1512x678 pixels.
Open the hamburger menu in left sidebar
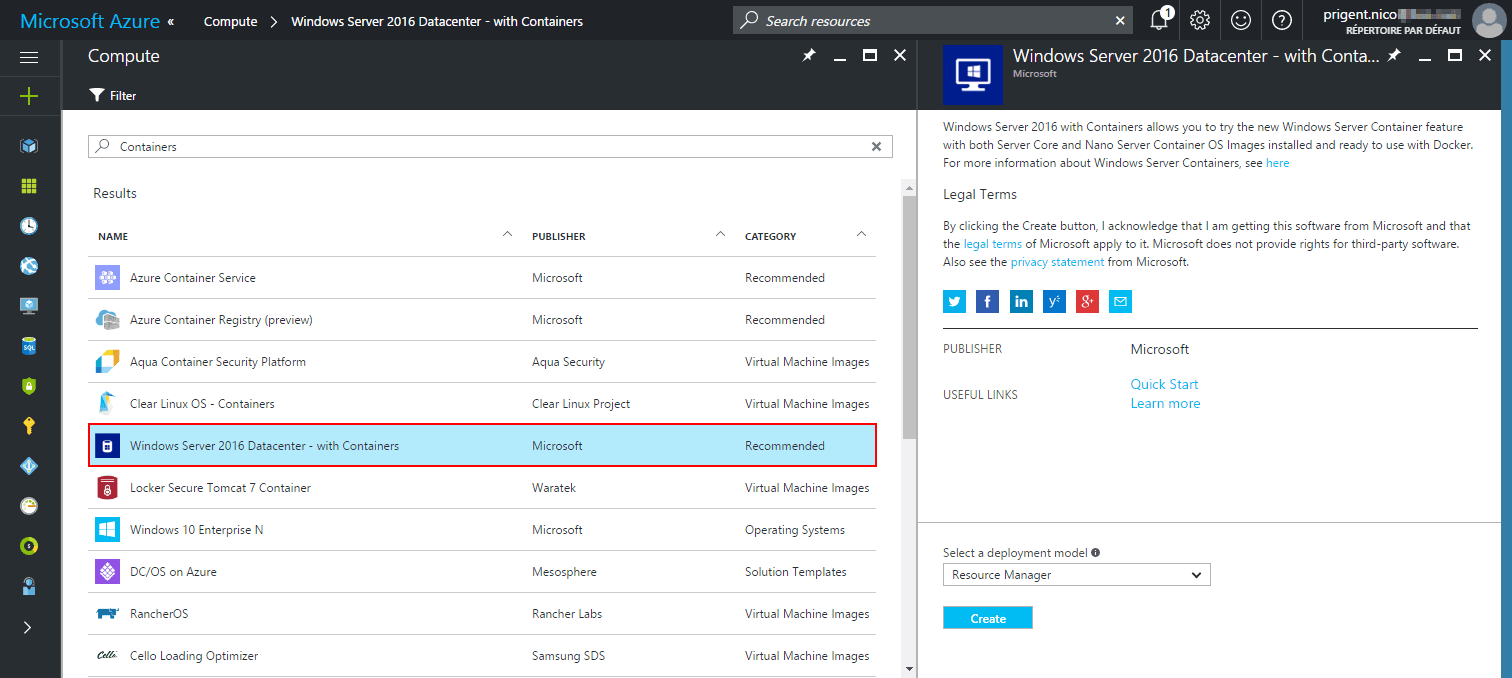pyautogui.click(x=29, y=58)
